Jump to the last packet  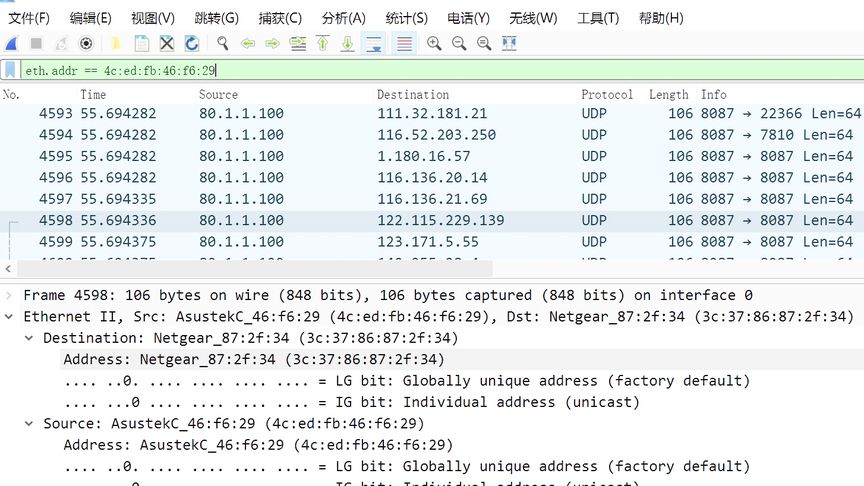pos(347,44)
